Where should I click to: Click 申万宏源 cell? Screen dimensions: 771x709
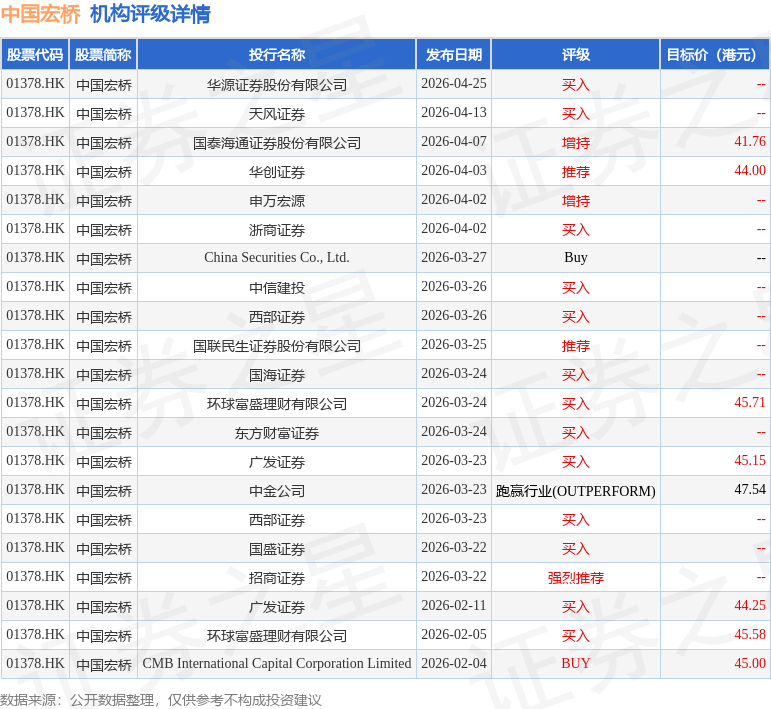(x=277, y=201)
